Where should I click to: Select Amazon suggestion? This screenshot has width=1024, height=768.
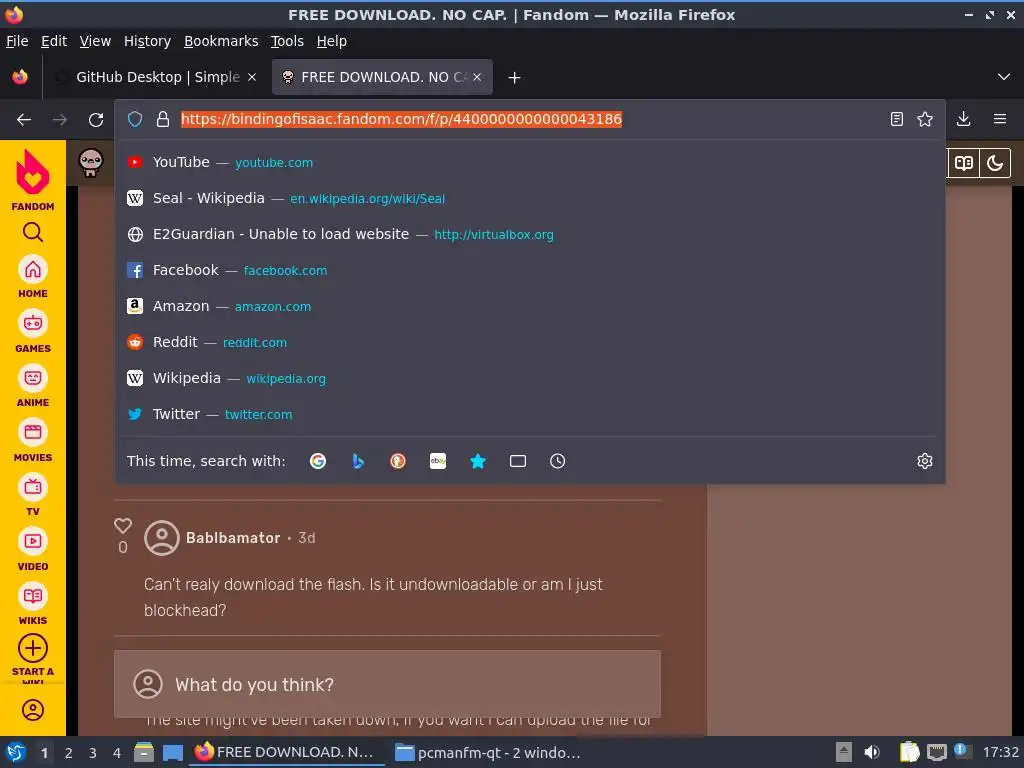click(x=530, y=306)
